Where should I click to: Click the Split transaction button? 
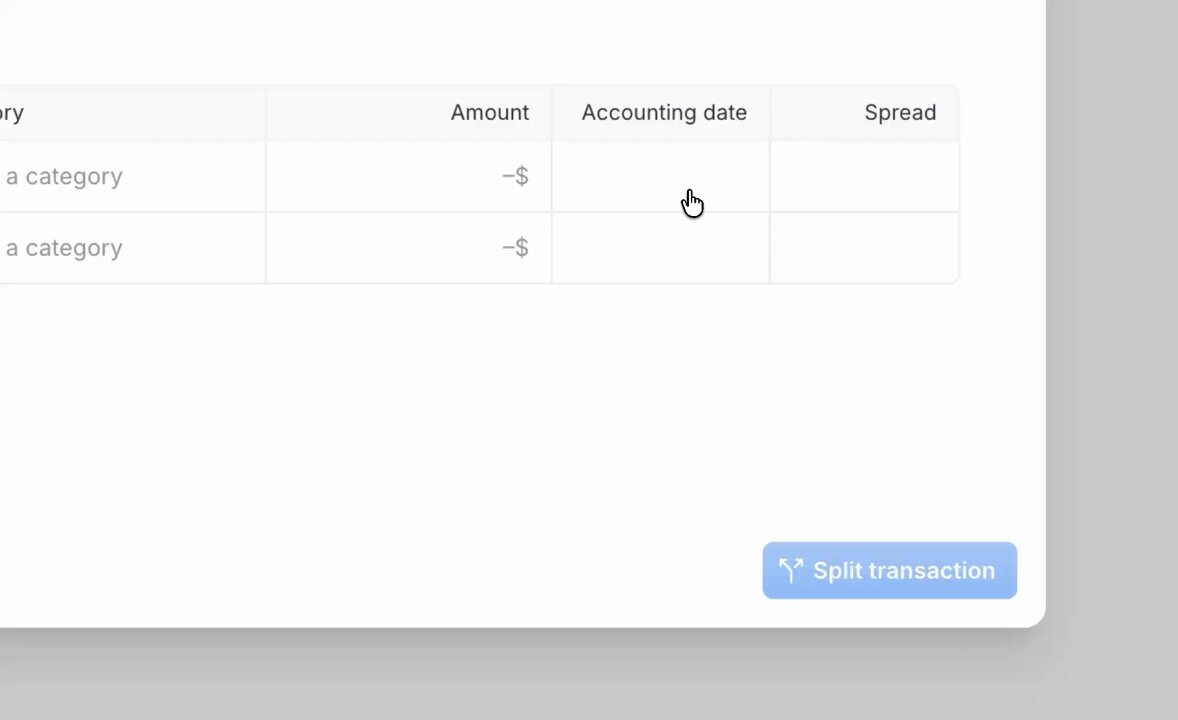[x=890, y=570]
